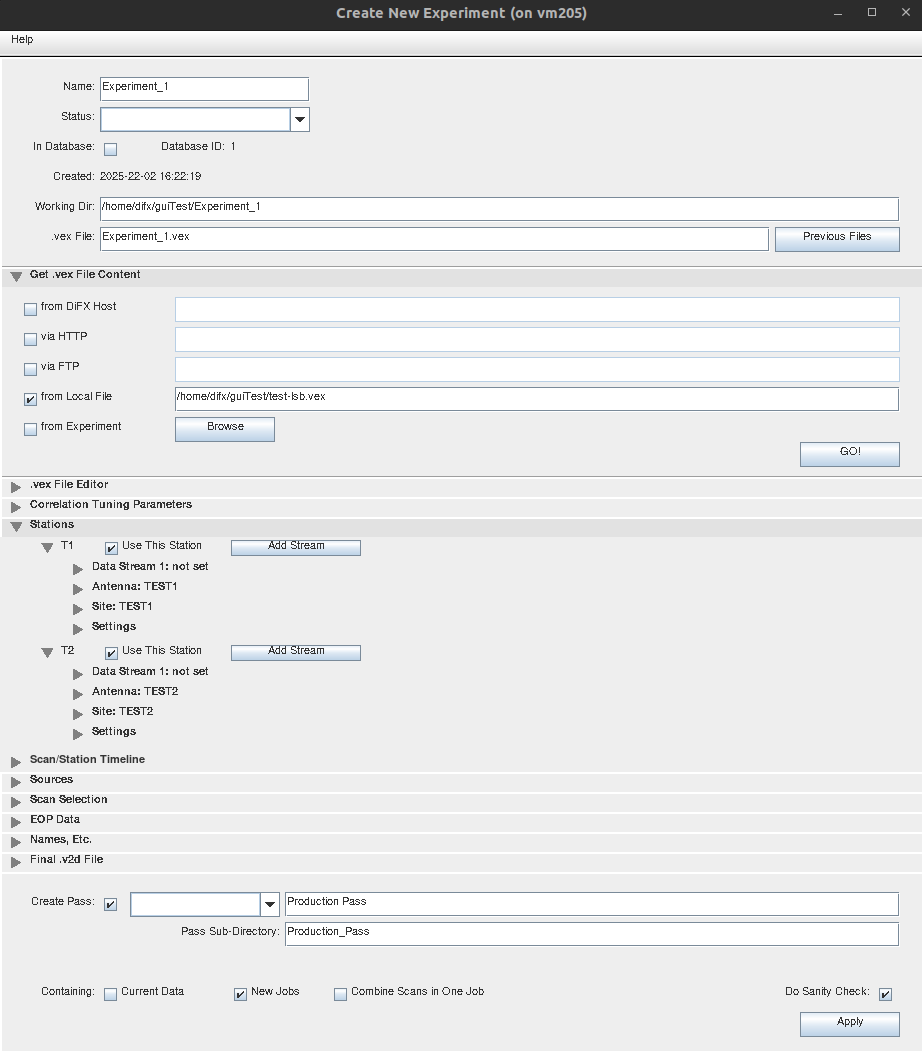Image resolution: width=922 pixels, height=1051 pixels.
Task: Expand Correlation Tuning Parameters section
Action: [16, 507]
